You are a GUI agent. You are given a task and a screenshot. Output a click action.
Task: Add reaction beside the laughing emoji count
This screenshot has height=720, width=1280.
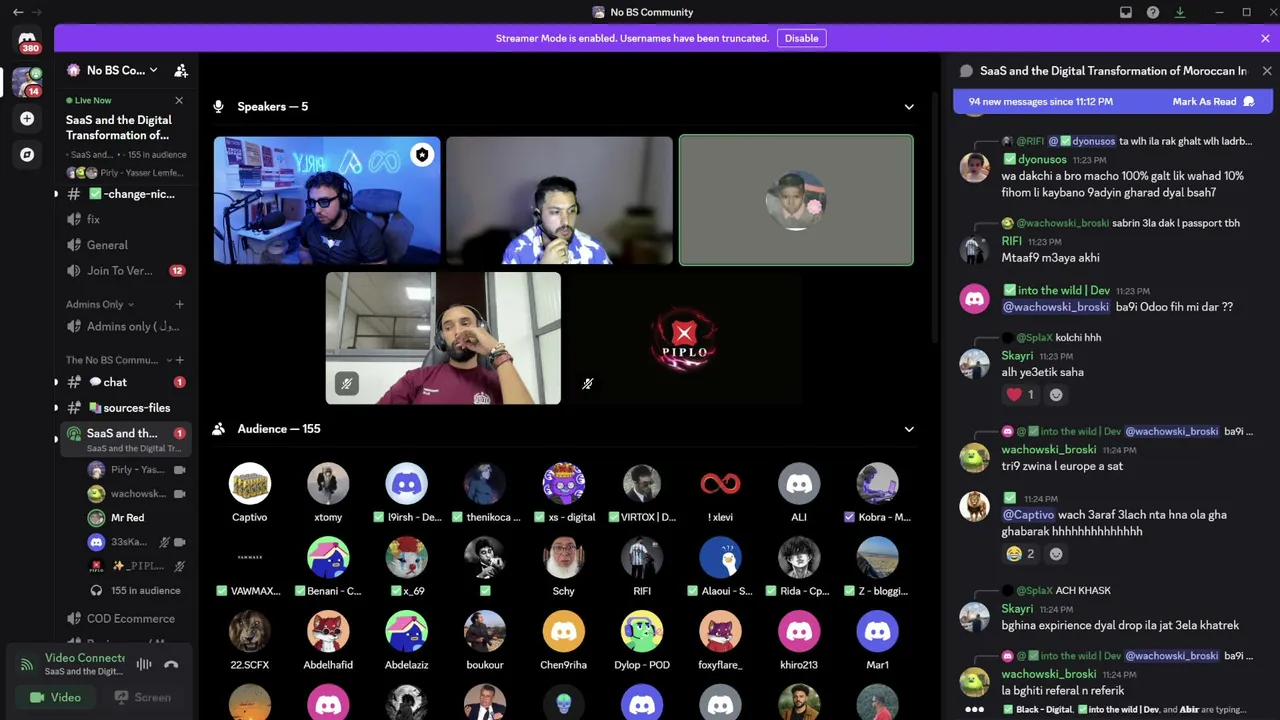tap(1056, 554)
